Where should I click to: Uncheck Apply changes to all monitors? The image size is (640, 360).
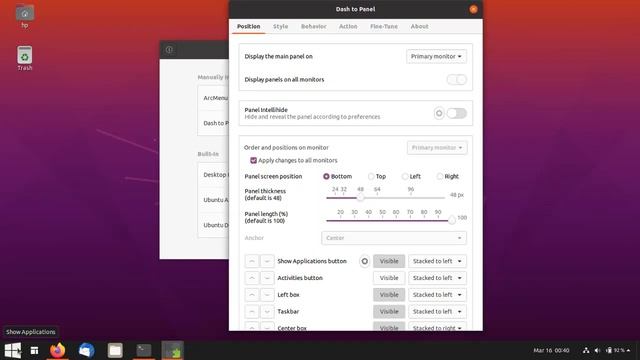[x=253, y=160]
